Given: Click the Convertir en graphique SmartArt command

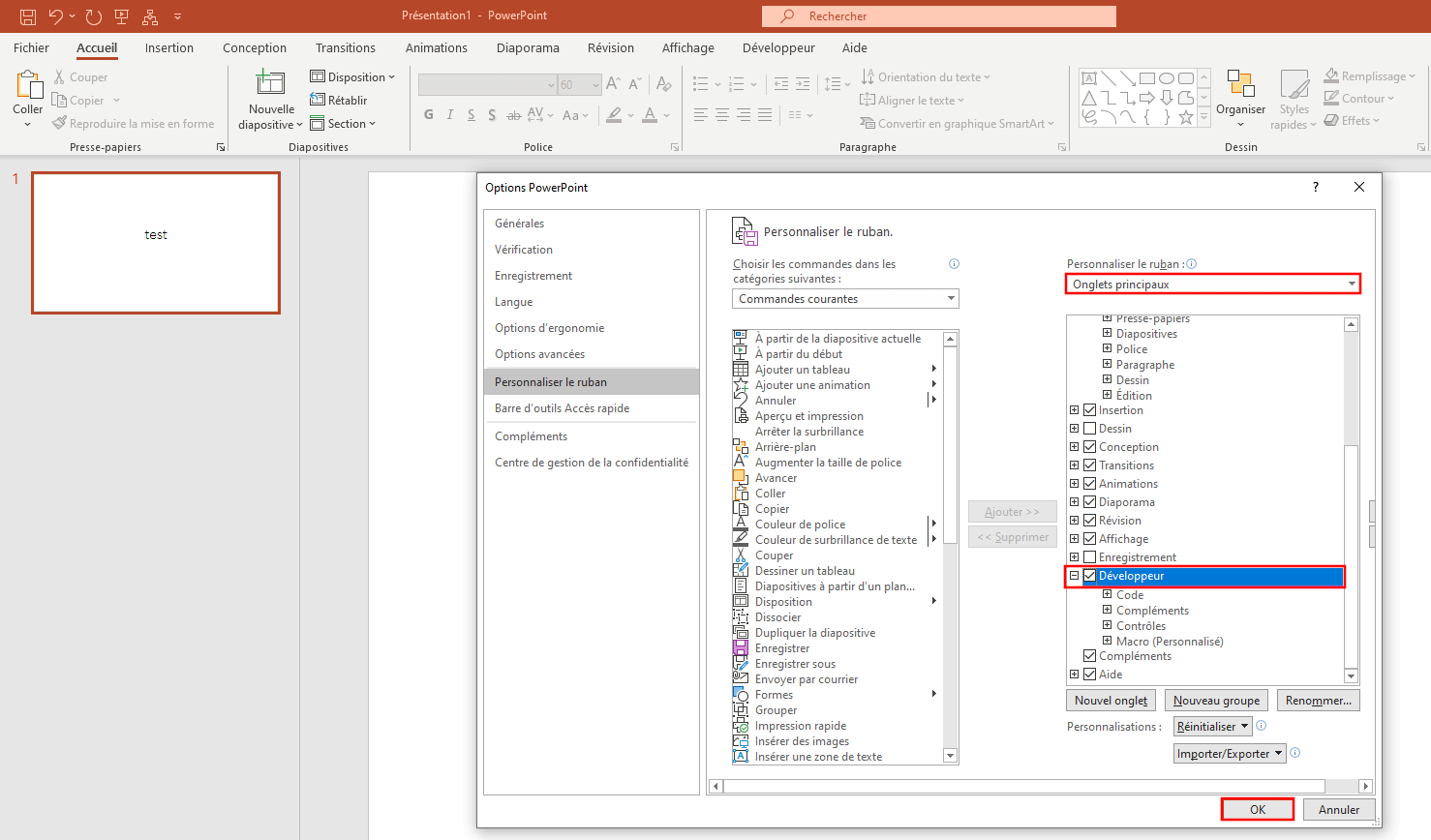Looking at the screenshot, I should 957,124.
